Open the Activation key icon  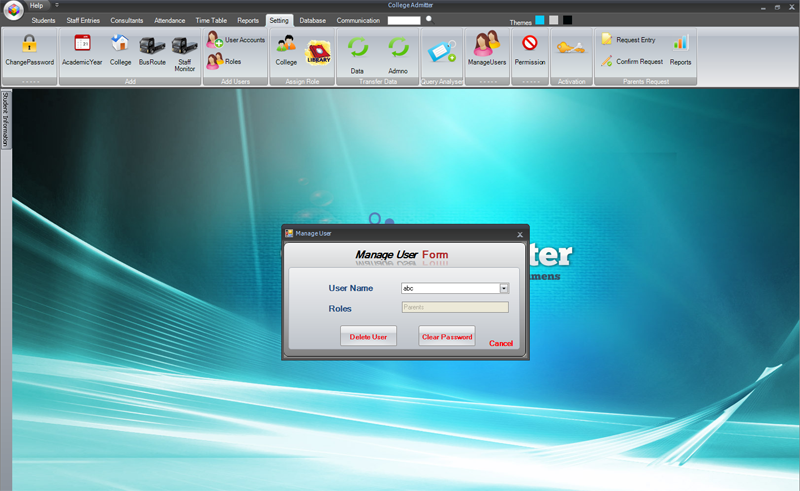570,48
